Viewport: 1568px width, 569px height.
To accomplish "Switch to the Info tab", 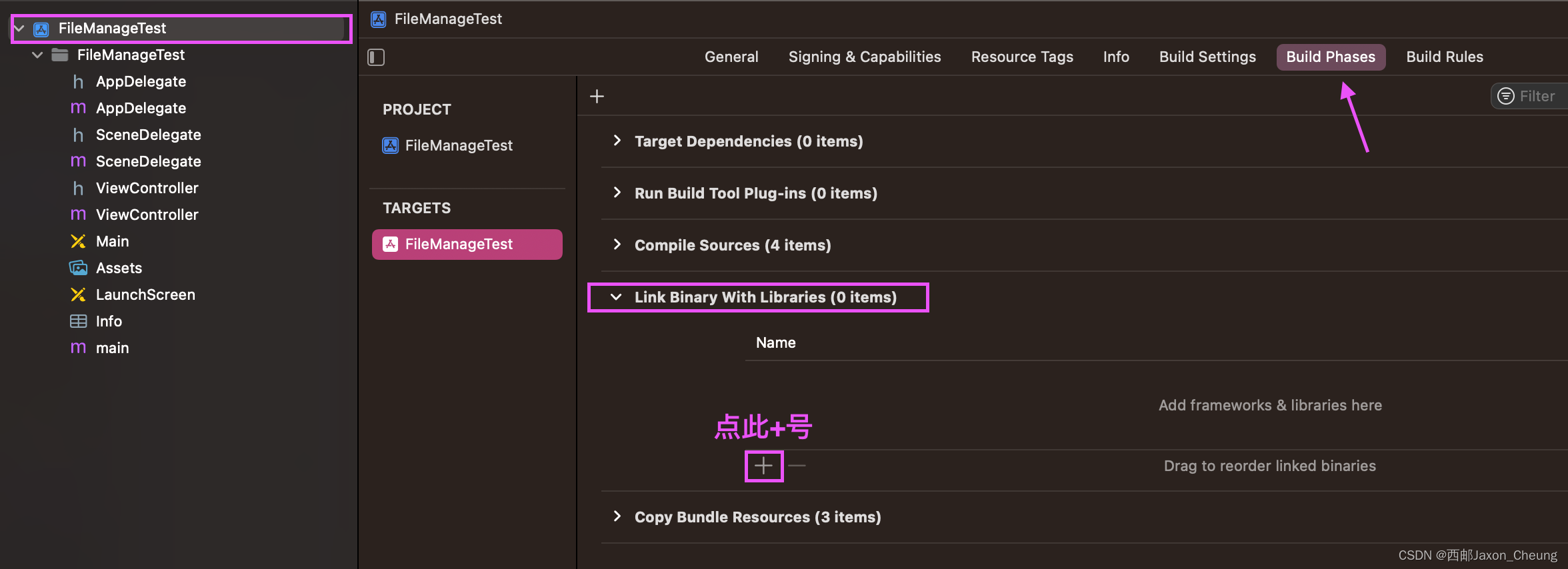I will click(x=1116, y=57).
